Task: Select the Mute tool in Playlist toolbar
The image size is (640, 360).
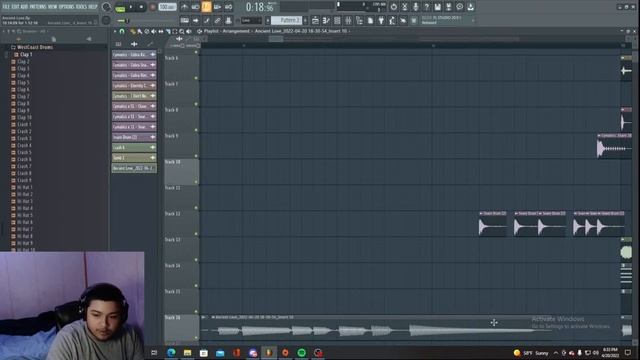Action: coord(153,31)
